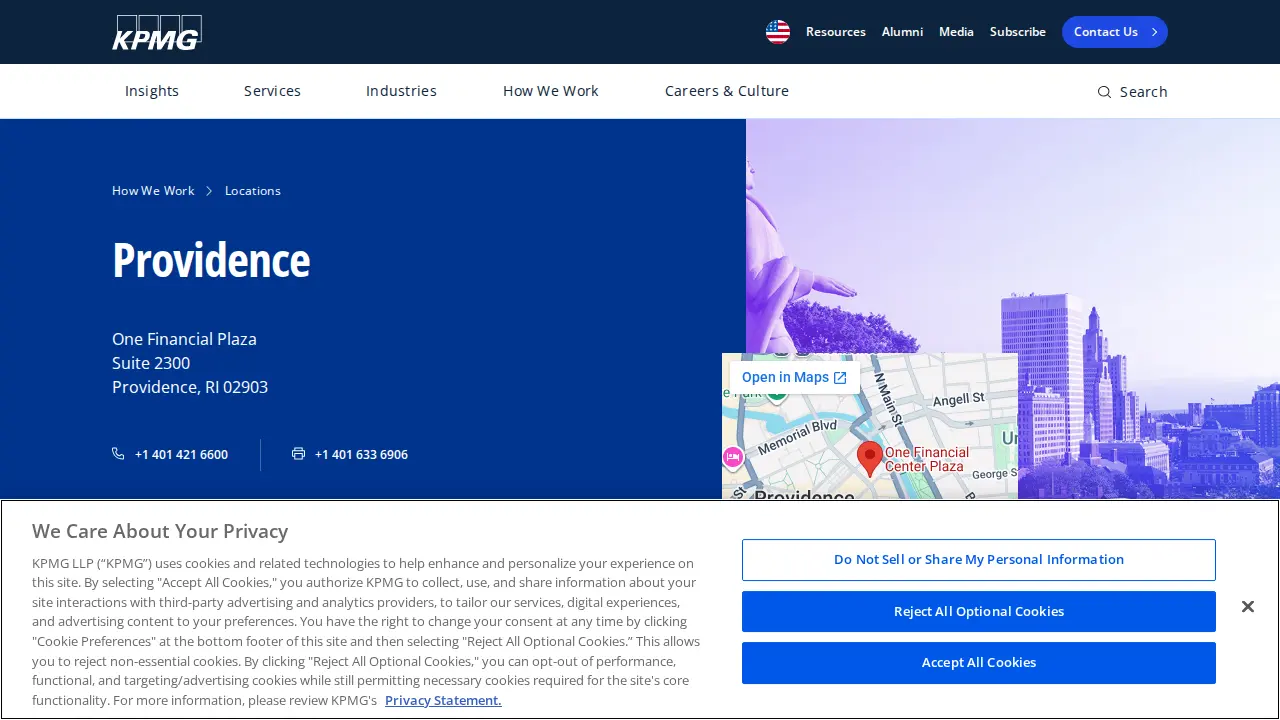Open the Media link
Screen dimensions: 1280x720
coord(956,32)
